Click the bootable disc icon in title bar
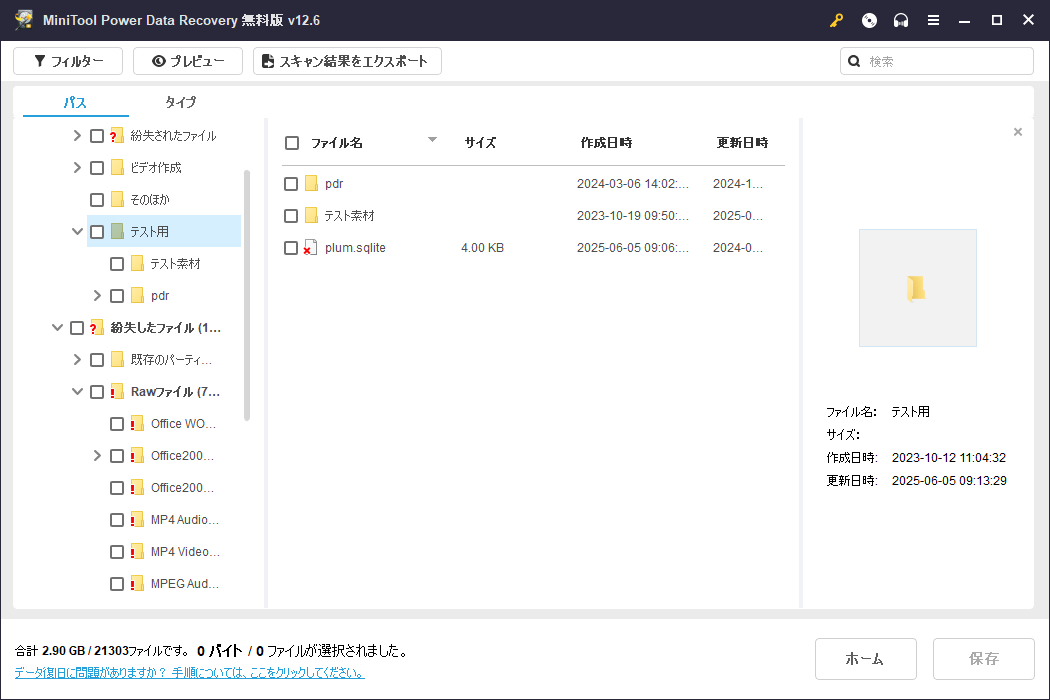Viewport: 1050px width, 700px height. point(869,20)
